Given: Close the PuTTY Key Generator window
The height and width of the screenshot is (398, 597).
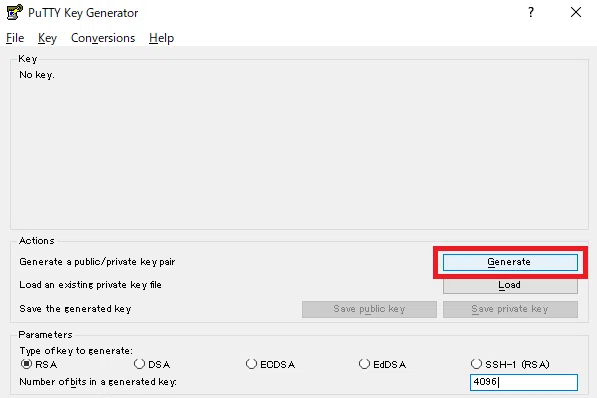Looking at the screenshot, I should click(x=576, y=12).
